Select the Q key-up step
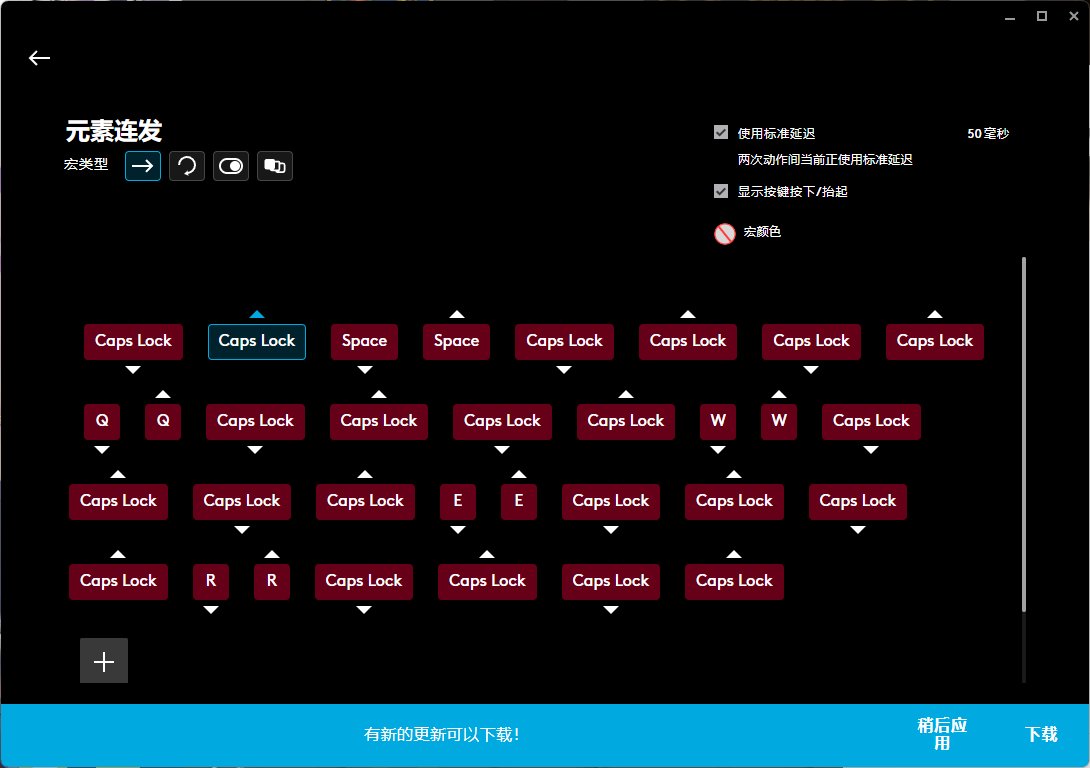This screenshot has width=1090, height=768. (163, 421)
